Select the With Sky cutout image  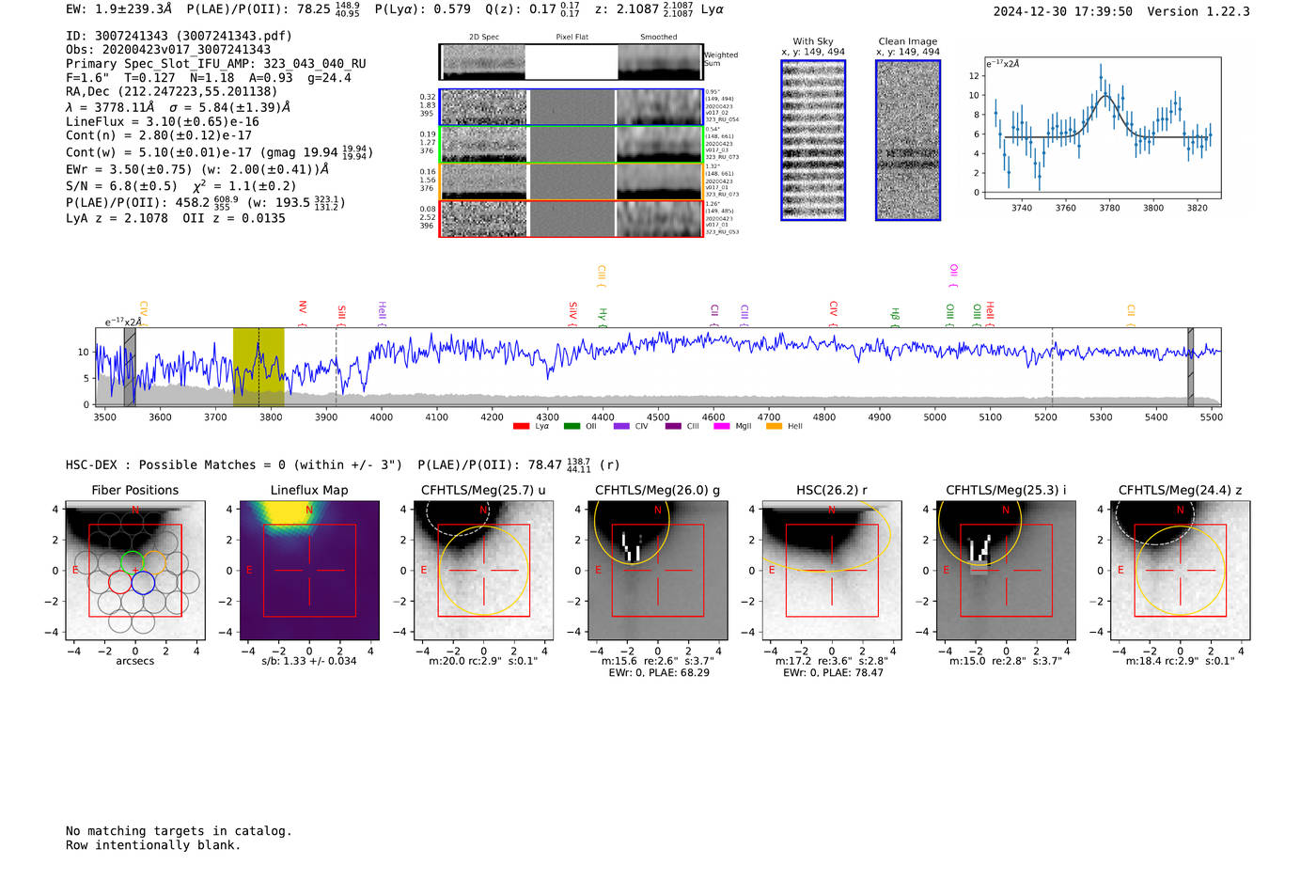click(x=813, y=140)
